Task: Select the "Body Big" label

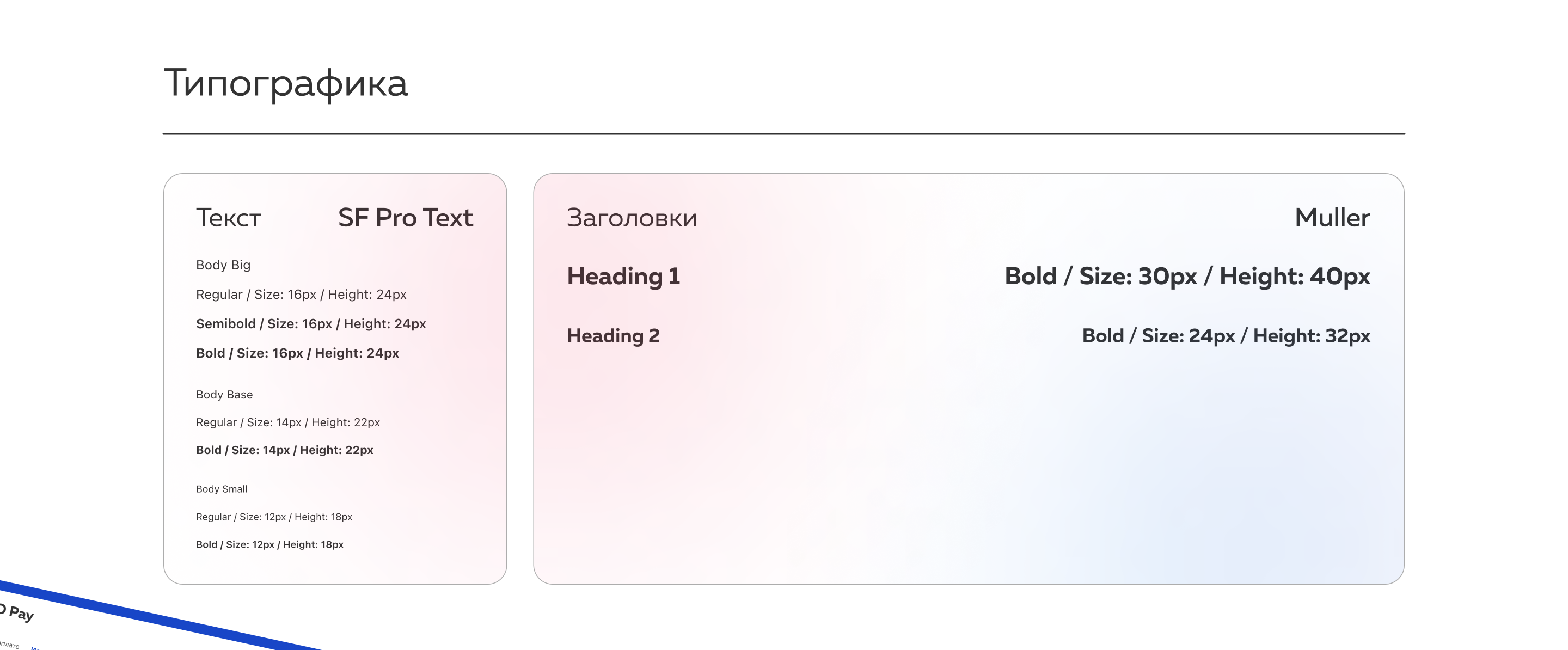Action: (x=223, y=265)
